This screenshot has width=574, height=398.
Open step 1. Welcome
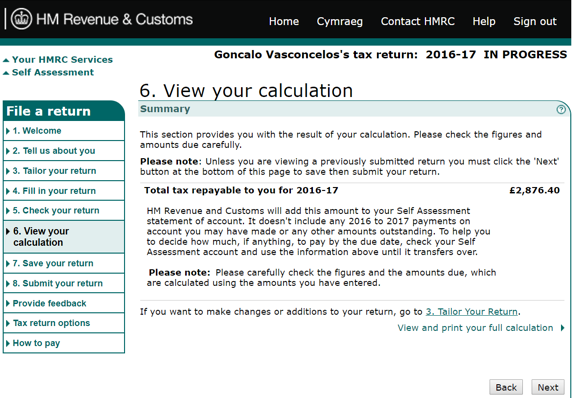click(x=64, y=131)
